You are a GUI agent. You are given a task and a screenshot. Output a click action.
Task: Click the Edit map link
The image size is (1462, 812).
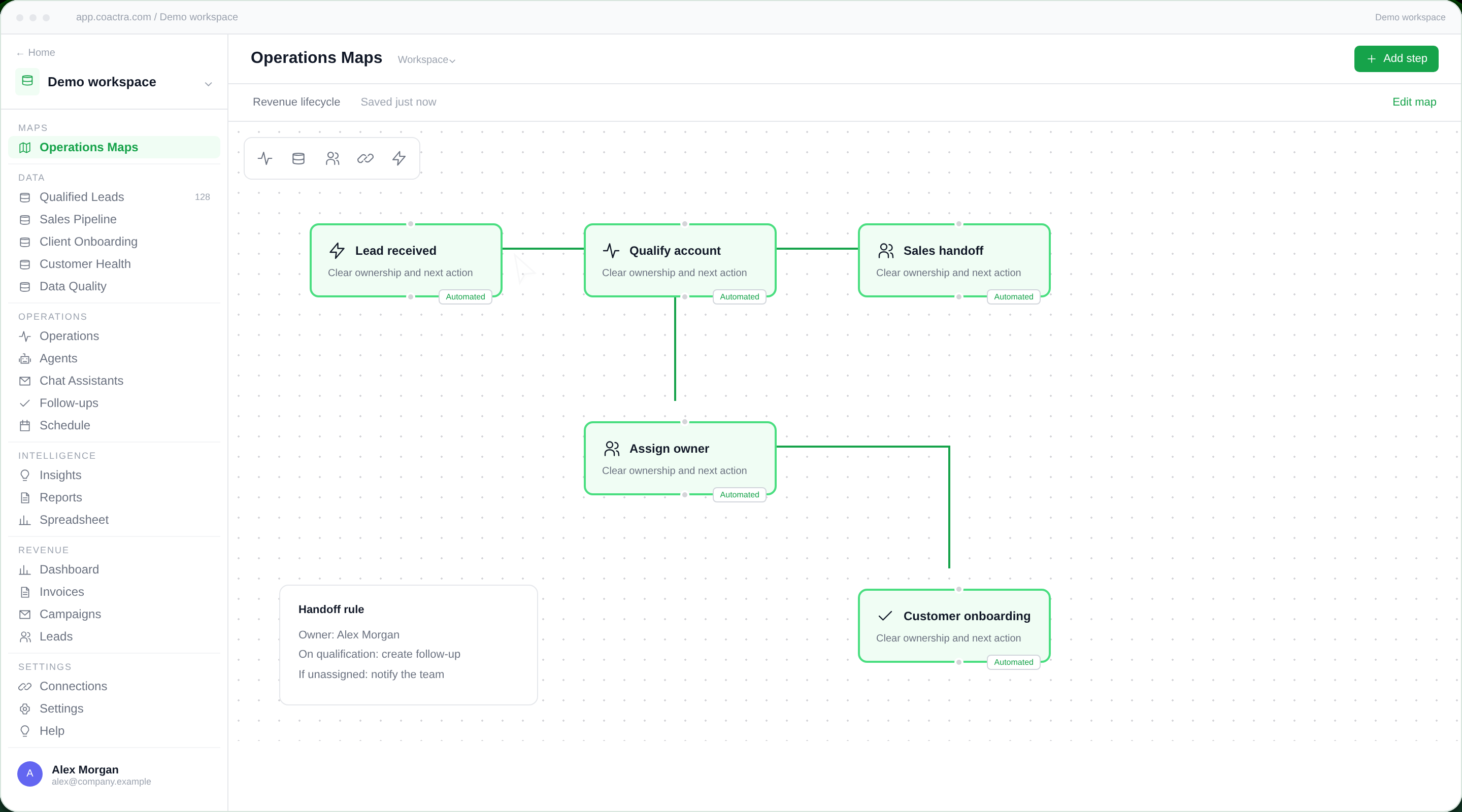click(1414, 102)
